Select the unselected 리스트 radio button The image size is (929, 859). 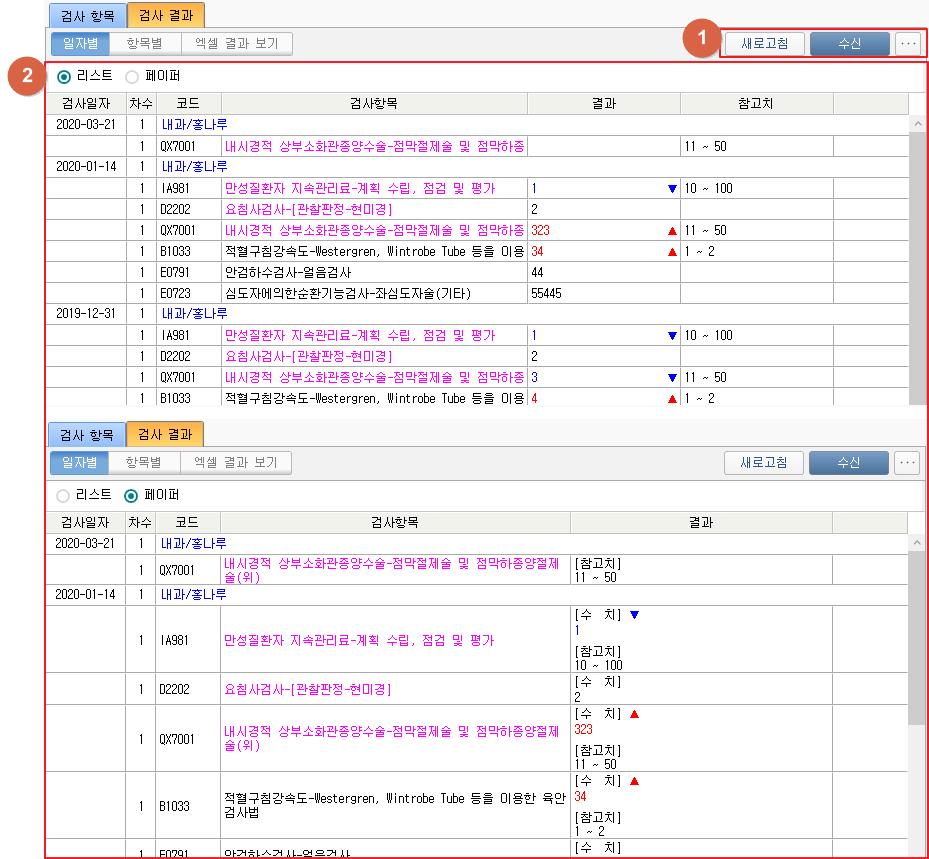pos(64,495)
